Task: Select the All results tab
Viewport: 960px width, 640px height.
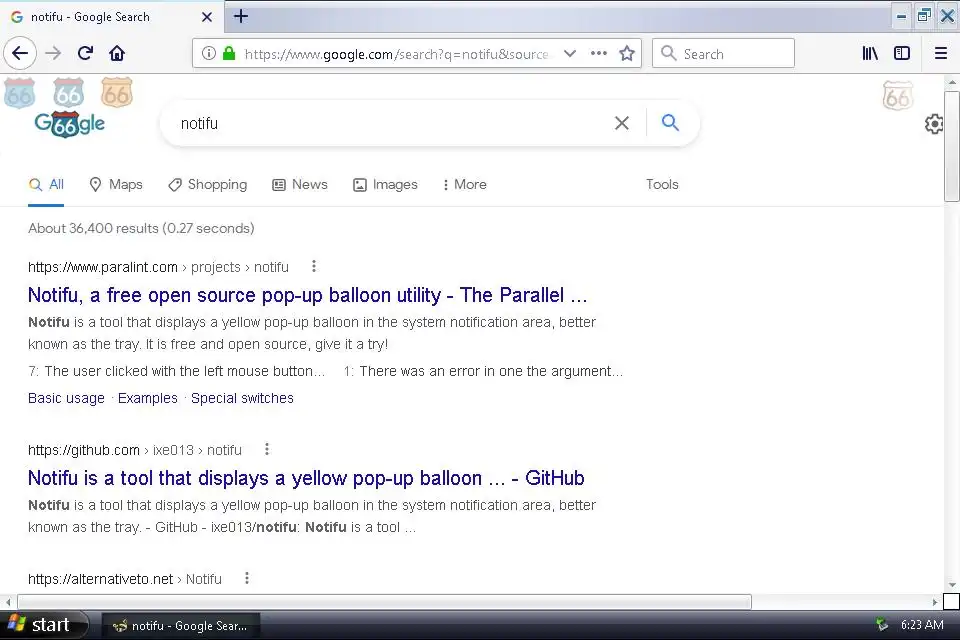Action: (x=47, y=184)
